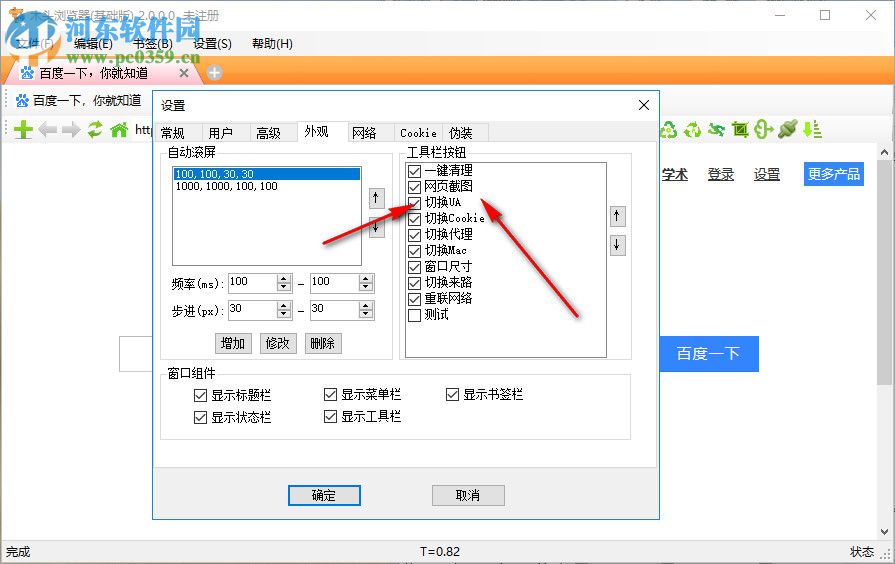Close the 百度一下，你就知道 tab with its X
The height and width of the screenshot is (564, 895).
point(183,73)
